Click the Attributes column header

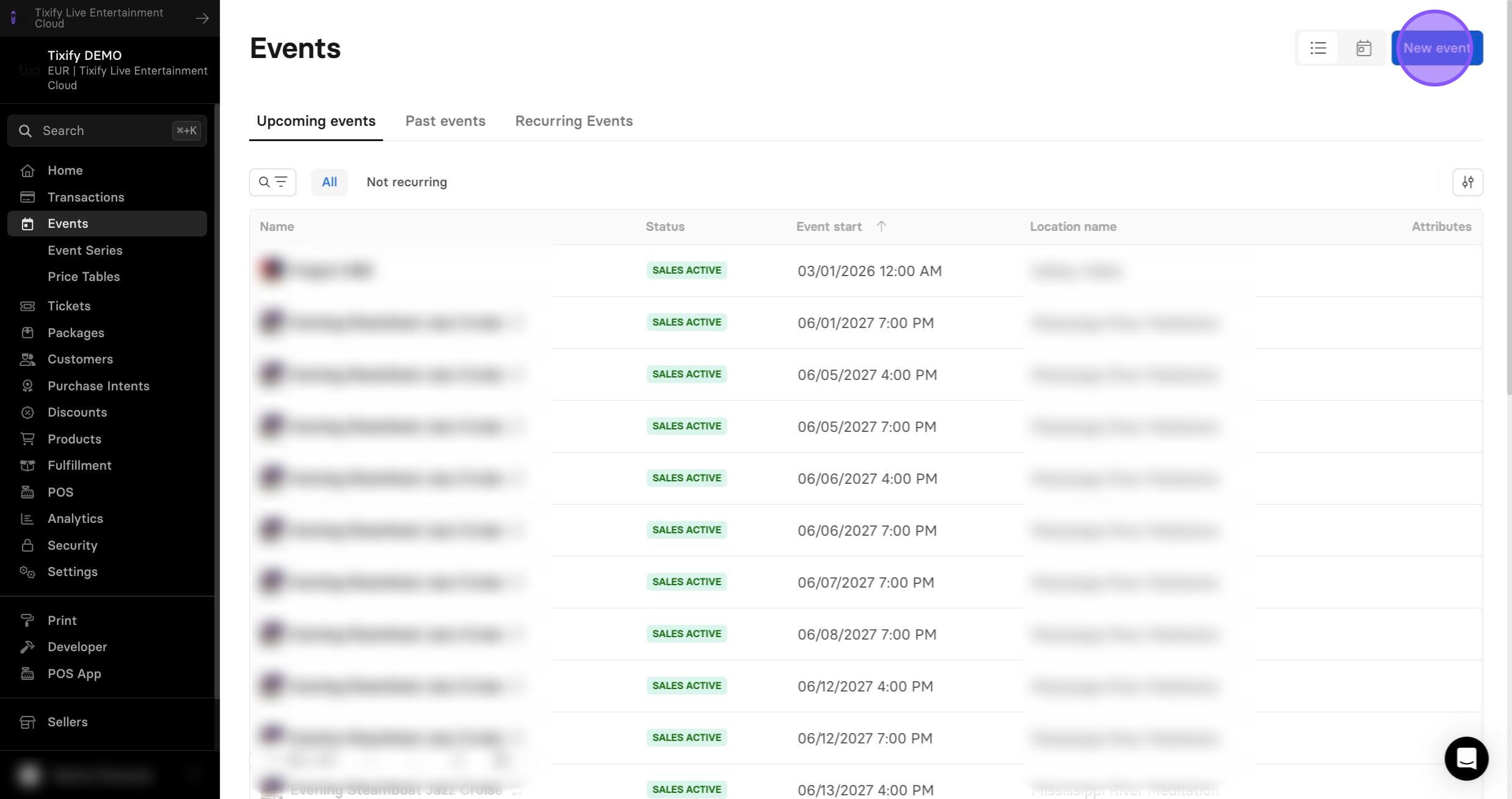1441,227
